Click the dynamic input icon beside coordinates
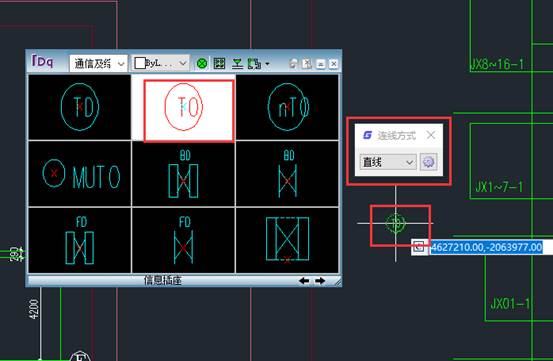 (x=419, y=247)
